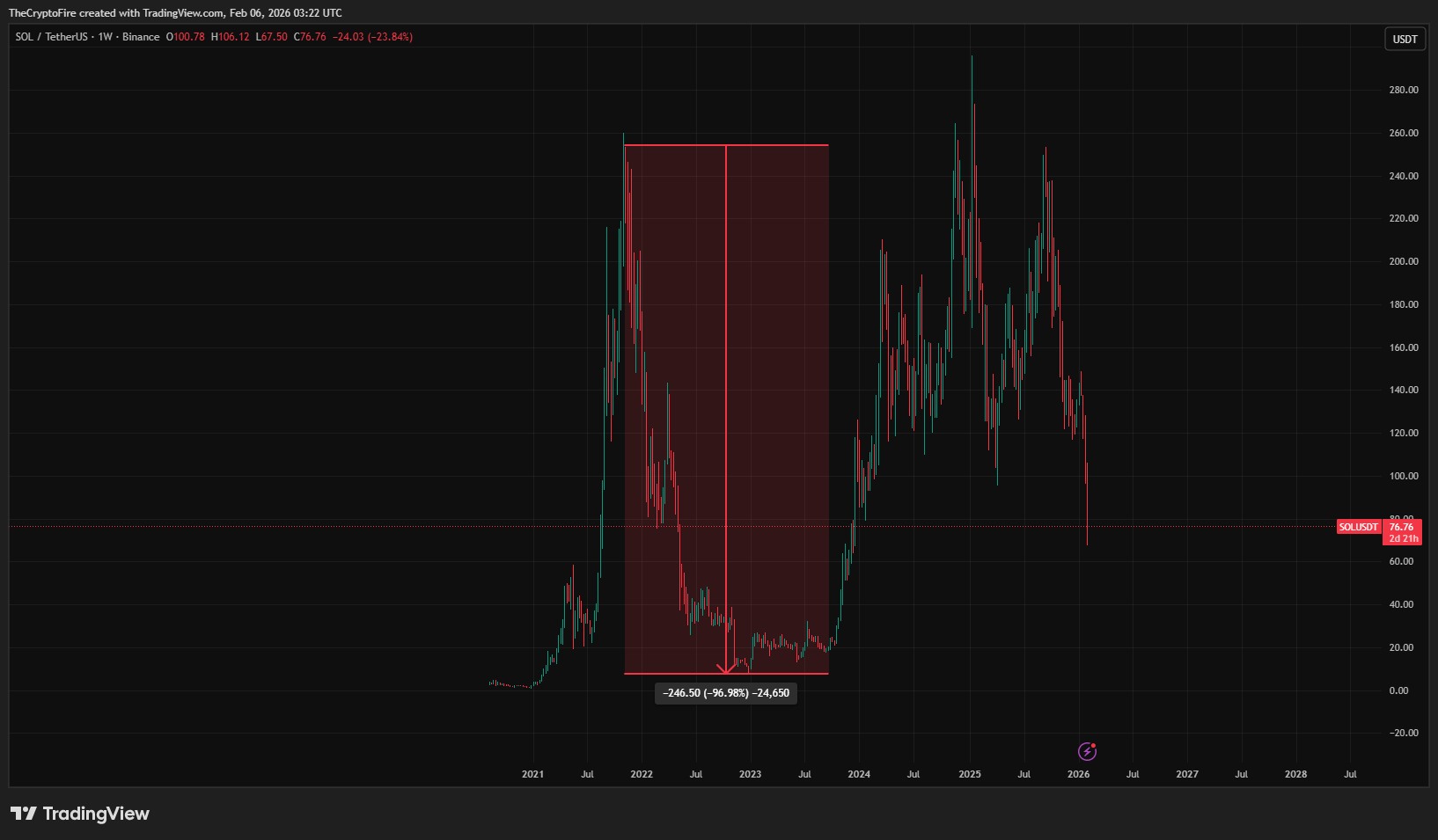Click the 60.00 price axis label
Image resolution: width=1438 pixels, height=840 pixels.
tap(1402, 561)
